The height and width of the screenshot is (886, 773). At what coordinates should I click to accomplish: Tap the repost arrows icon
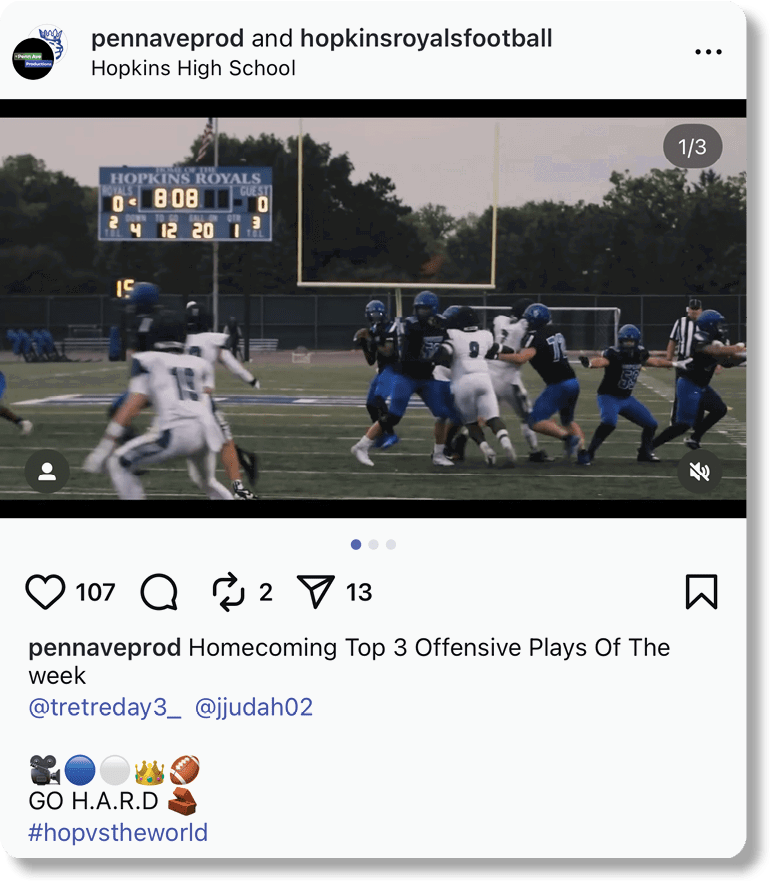(228, 592)
